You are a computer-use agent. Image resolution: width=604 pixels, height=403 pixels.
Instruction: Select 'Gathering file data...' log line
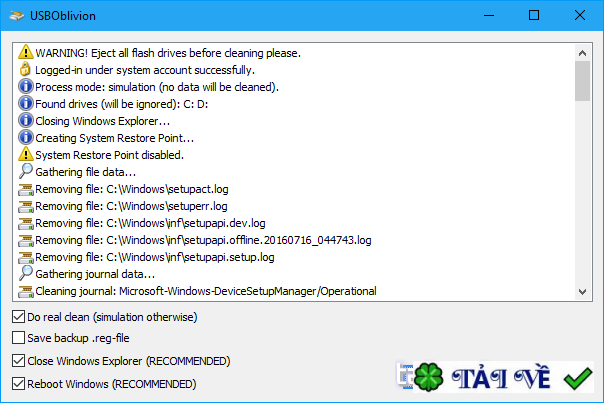click(x=86, y=171)
